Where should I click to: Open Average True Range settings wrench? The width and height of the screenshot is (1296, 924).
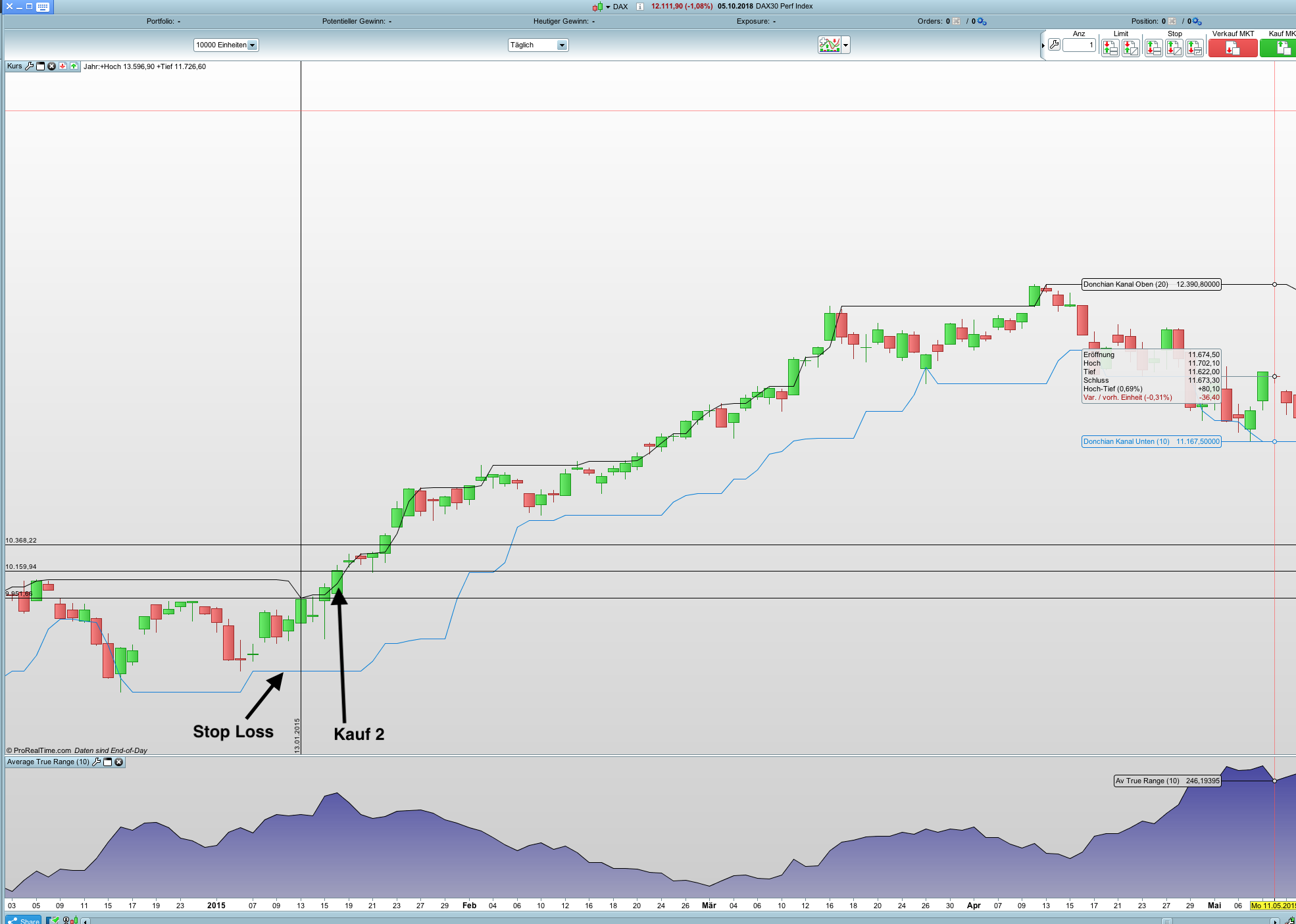click(x=97, y=762)
